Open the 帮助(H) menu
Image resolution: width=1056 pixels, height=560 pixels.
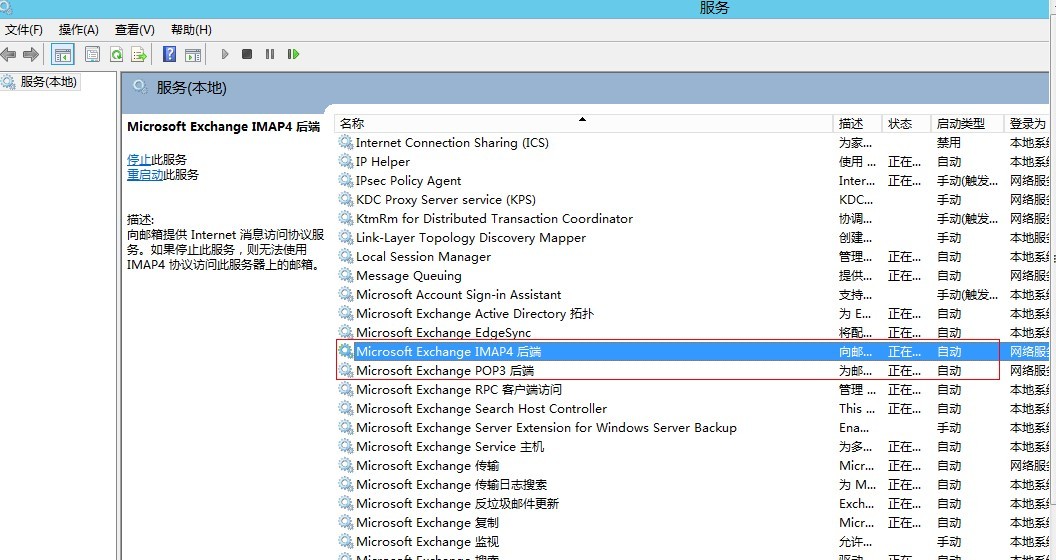[191, 30]
